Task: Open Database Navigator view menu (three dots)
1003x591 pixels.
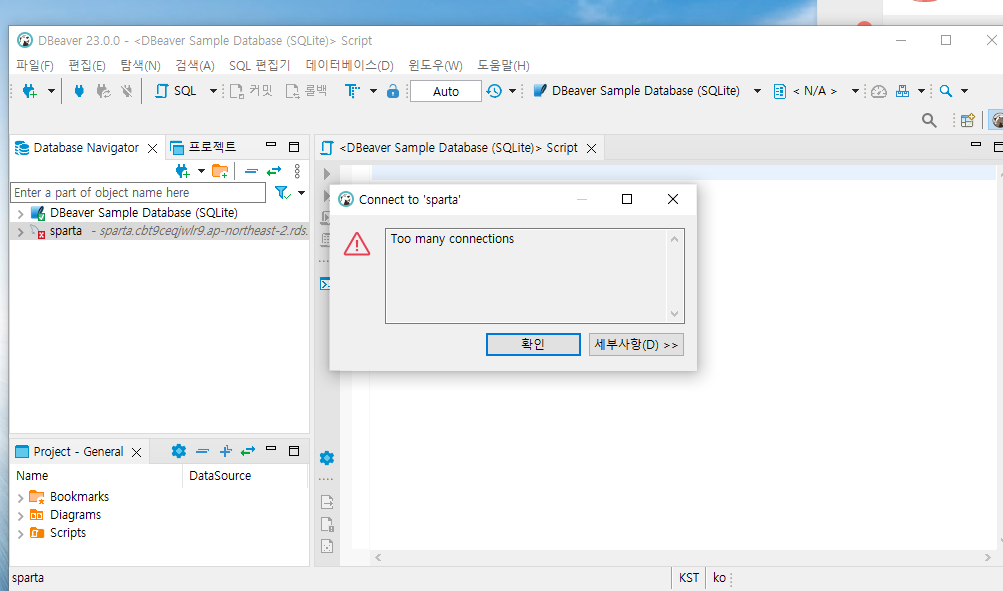Action: (297, 171)
